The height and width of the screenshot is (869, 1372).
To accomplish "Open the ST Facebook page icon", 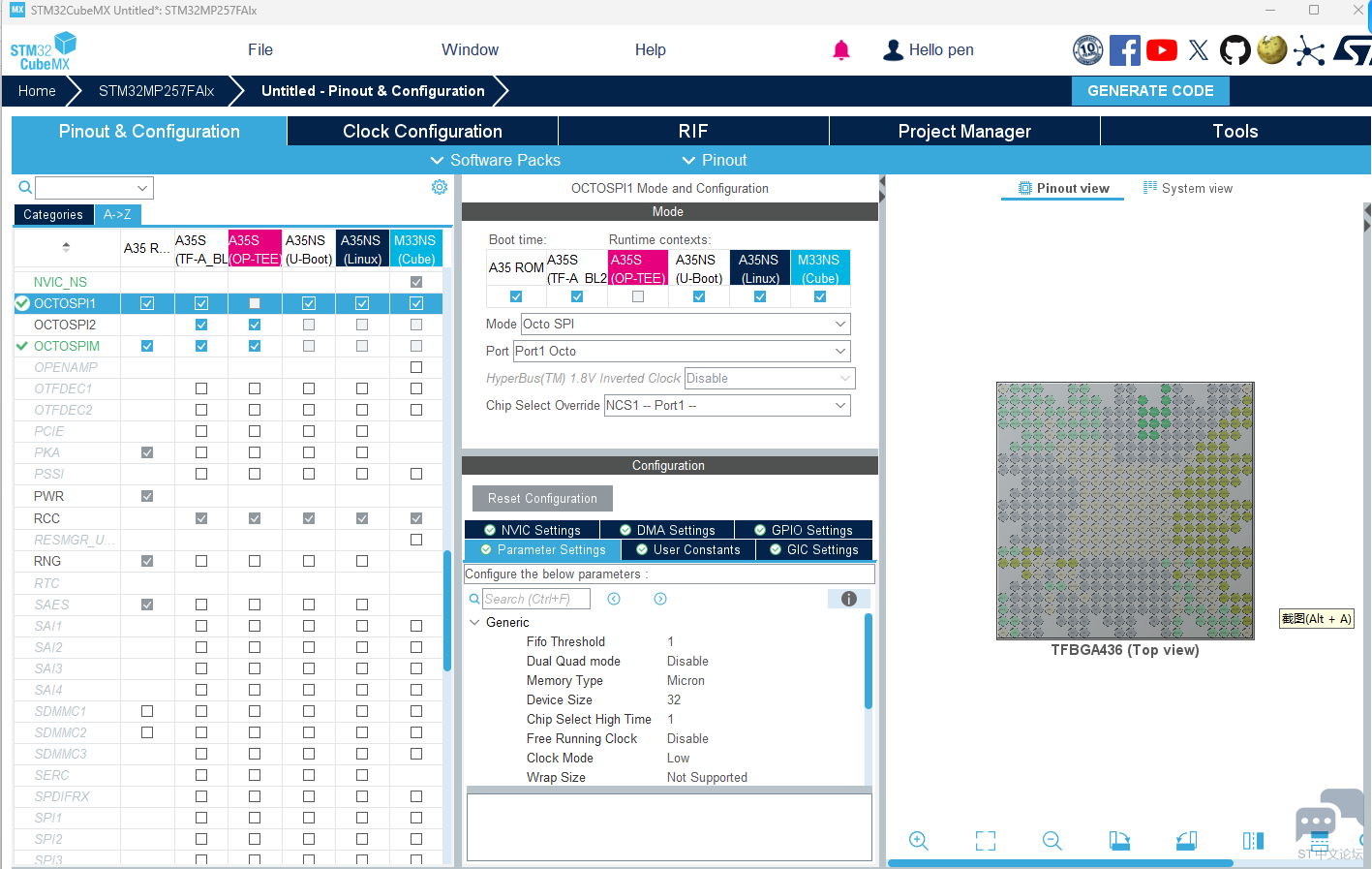I will coord(1125,50).
